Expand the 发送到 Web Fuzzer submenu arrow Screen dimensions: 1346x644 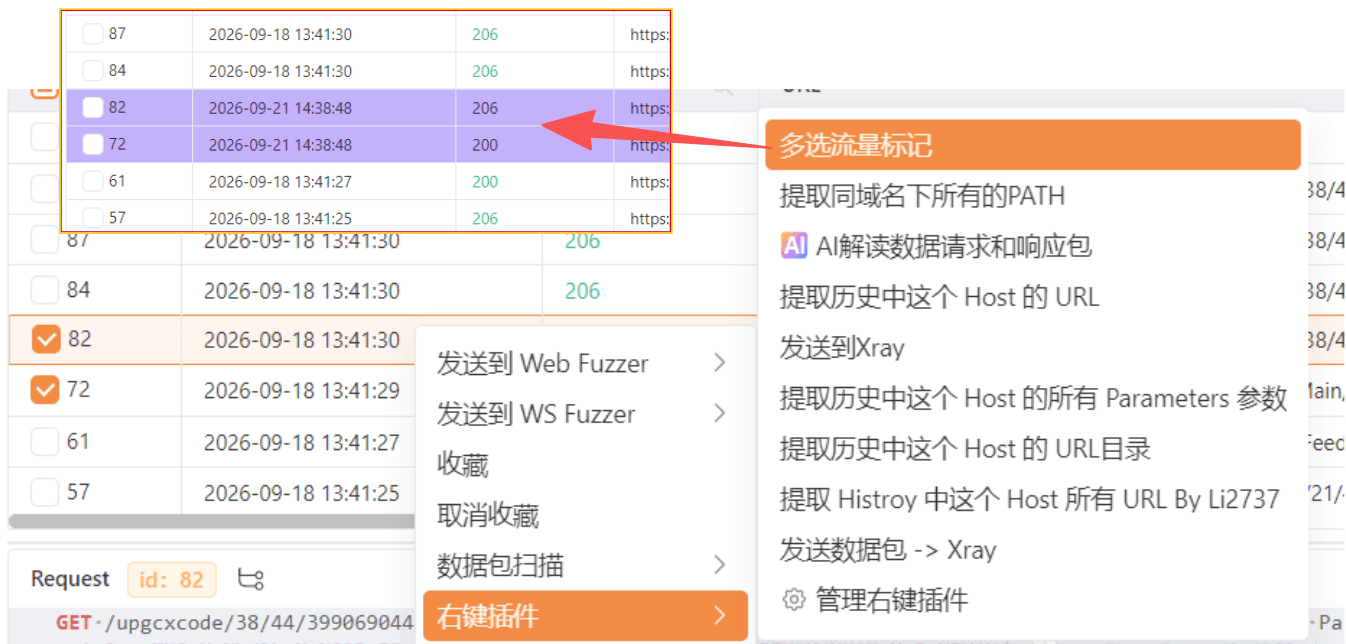click(x=719, y=363)
